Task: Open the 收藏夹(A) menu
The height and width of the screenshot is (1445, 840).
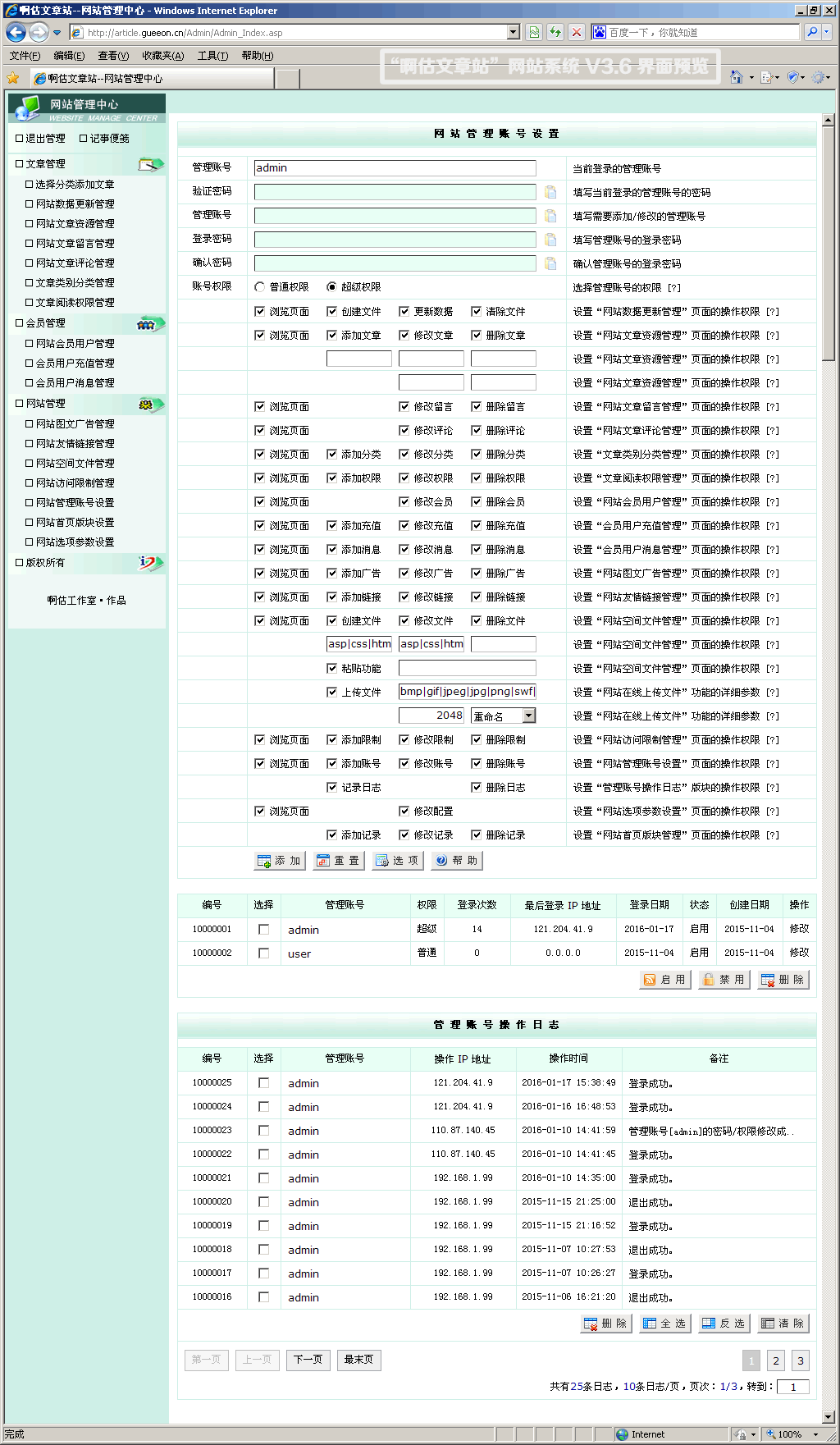Action: [162, 56]
